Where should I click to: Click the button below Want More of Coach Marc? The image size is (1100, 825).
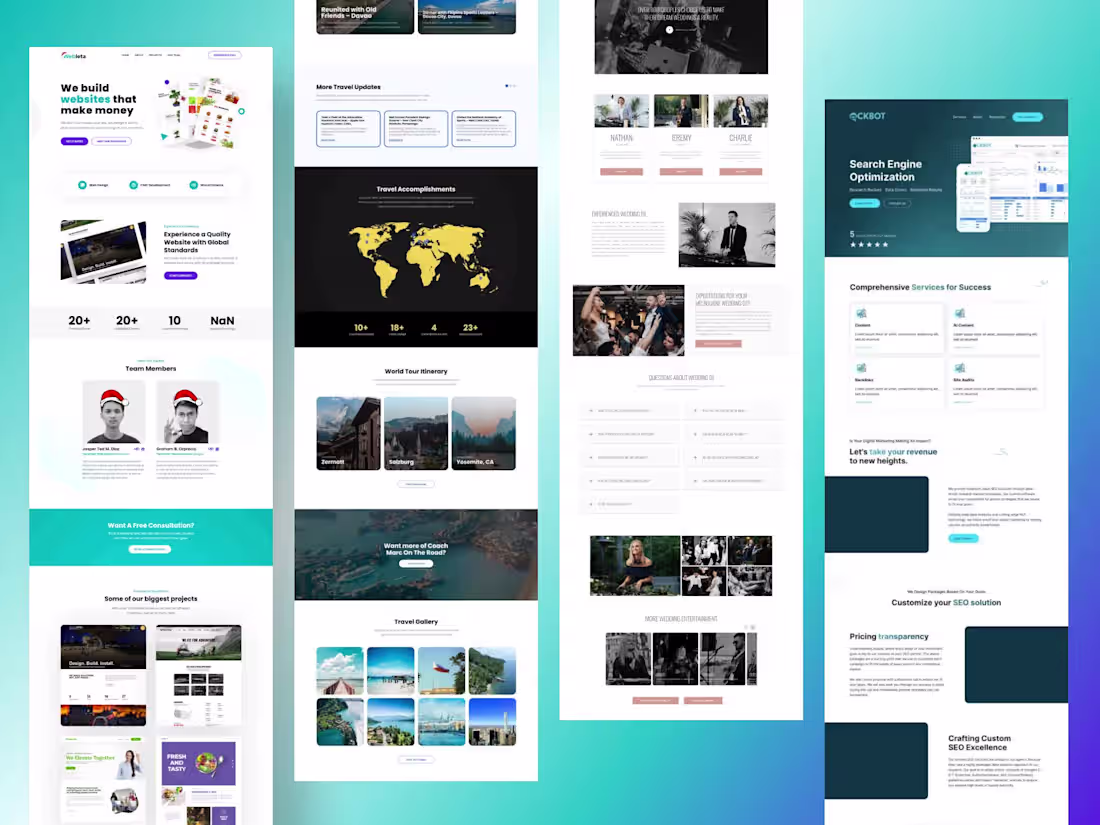(416, 563)
